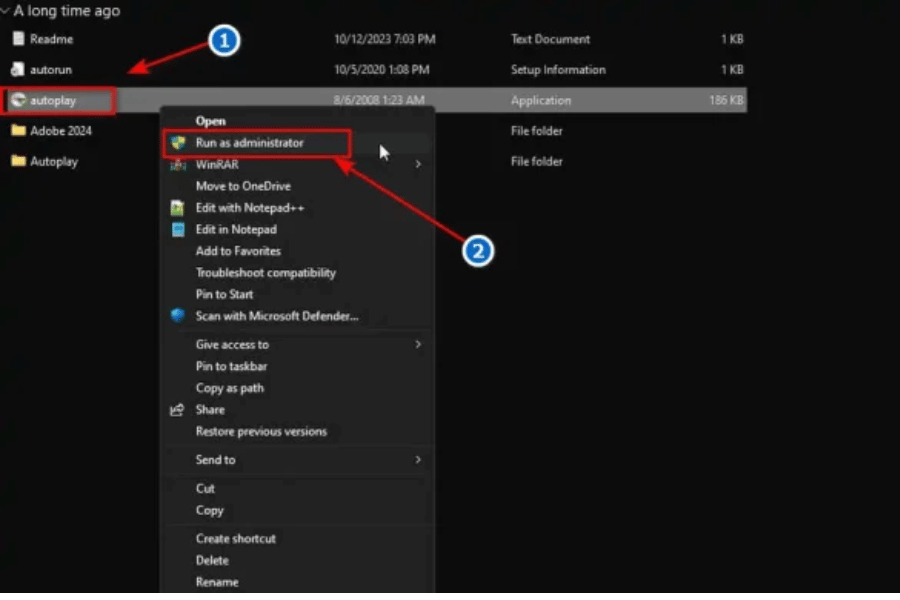Expand the Give access to submenu
This screenshot has height=600, width=900.
pyautogui.click(x=418, y=344)
